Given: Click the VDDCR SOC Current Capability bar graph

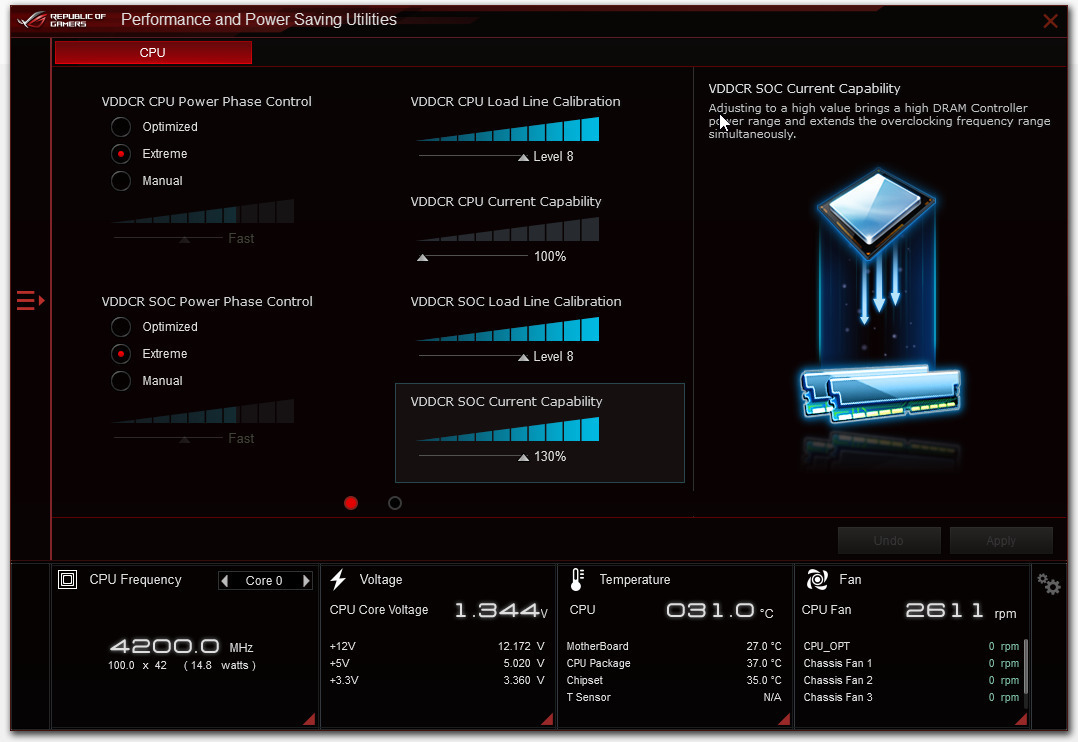Looking at the screenshot, I should click(x=508, y=429).
